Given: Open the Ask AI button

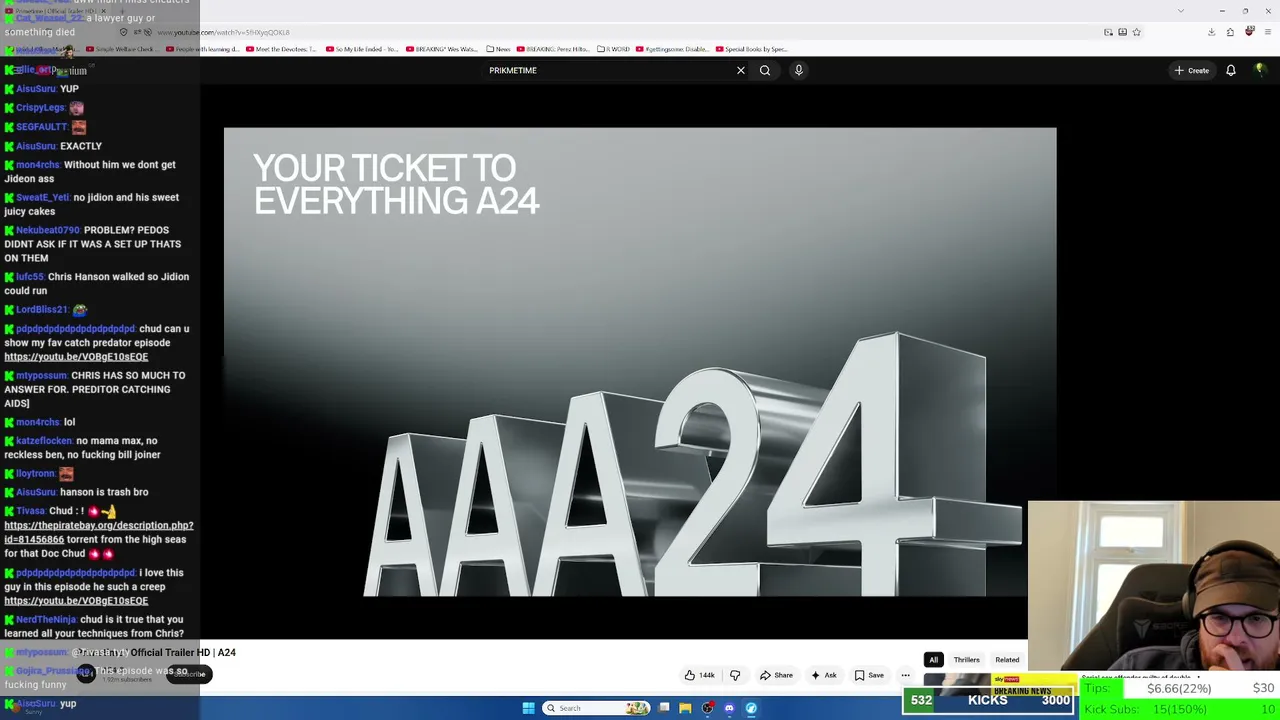Looking at the screenshot, I should pos(824,675).
